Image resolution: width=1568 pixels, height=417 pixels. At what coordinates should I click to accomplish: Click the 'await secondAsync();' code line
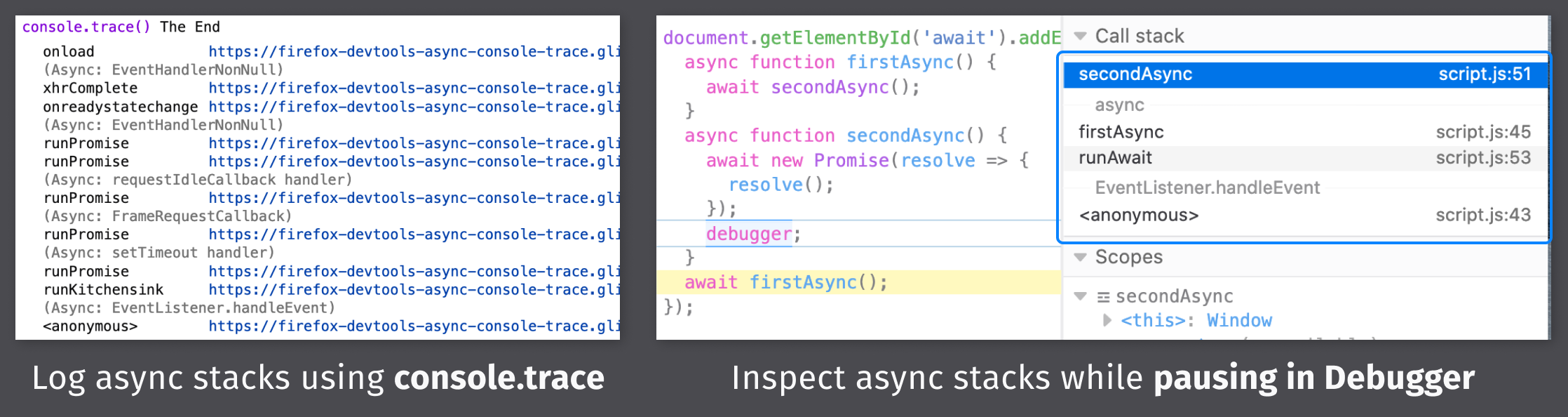[813, 87]
